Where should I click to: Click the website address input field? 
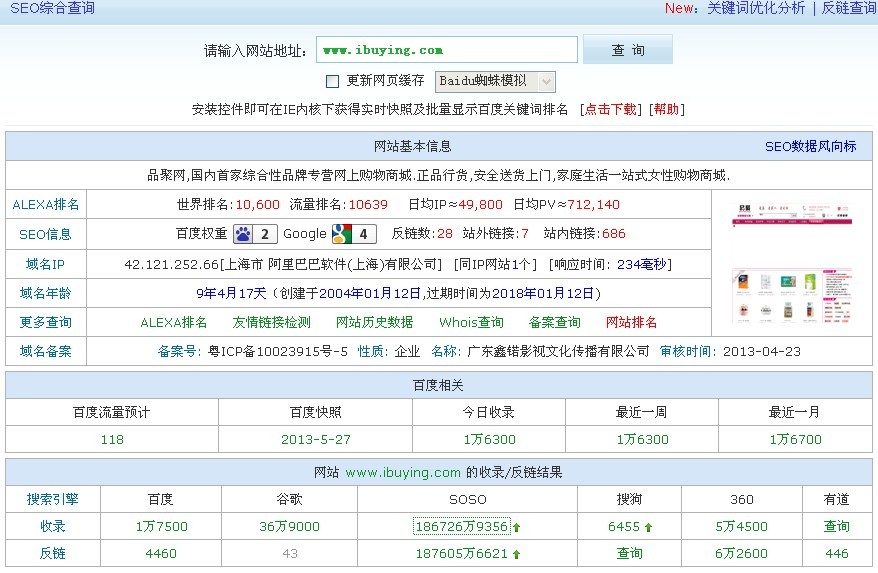pos(447,50)
